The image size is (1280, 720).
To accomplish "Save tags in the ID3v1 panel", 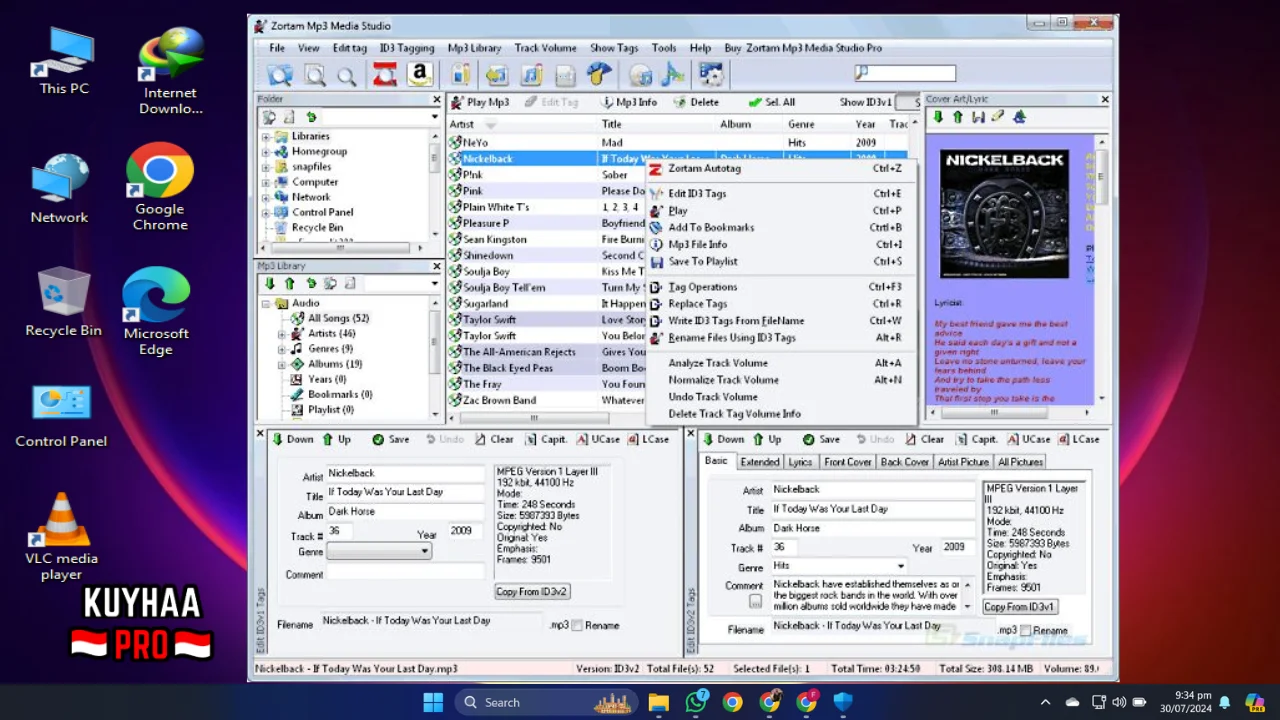I will coord(390,439).
